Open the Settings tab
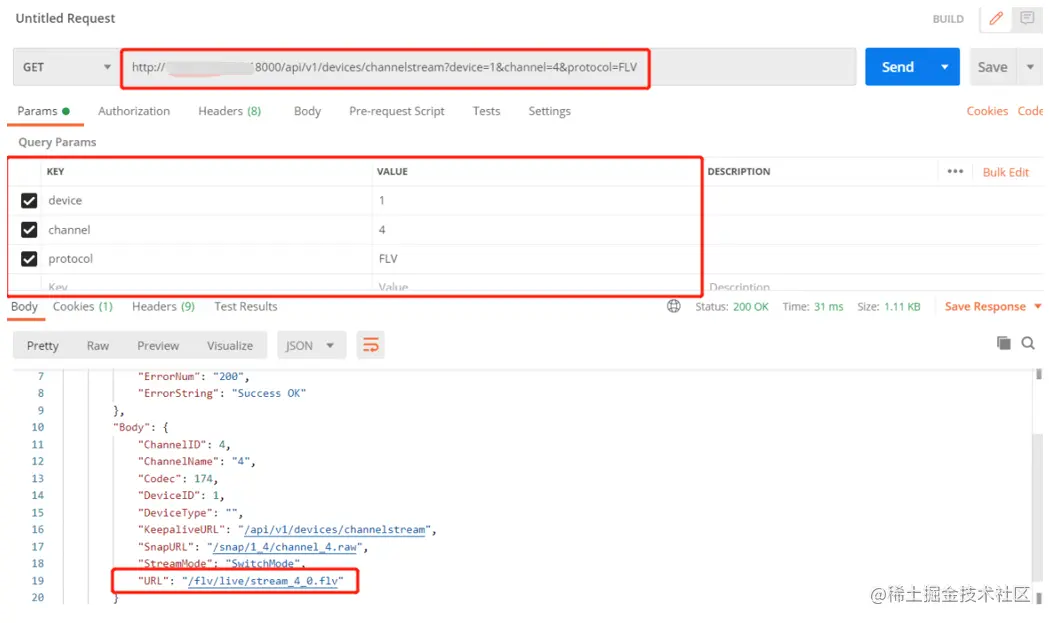This screenshot has height=623, width=1049. point(549,111)
